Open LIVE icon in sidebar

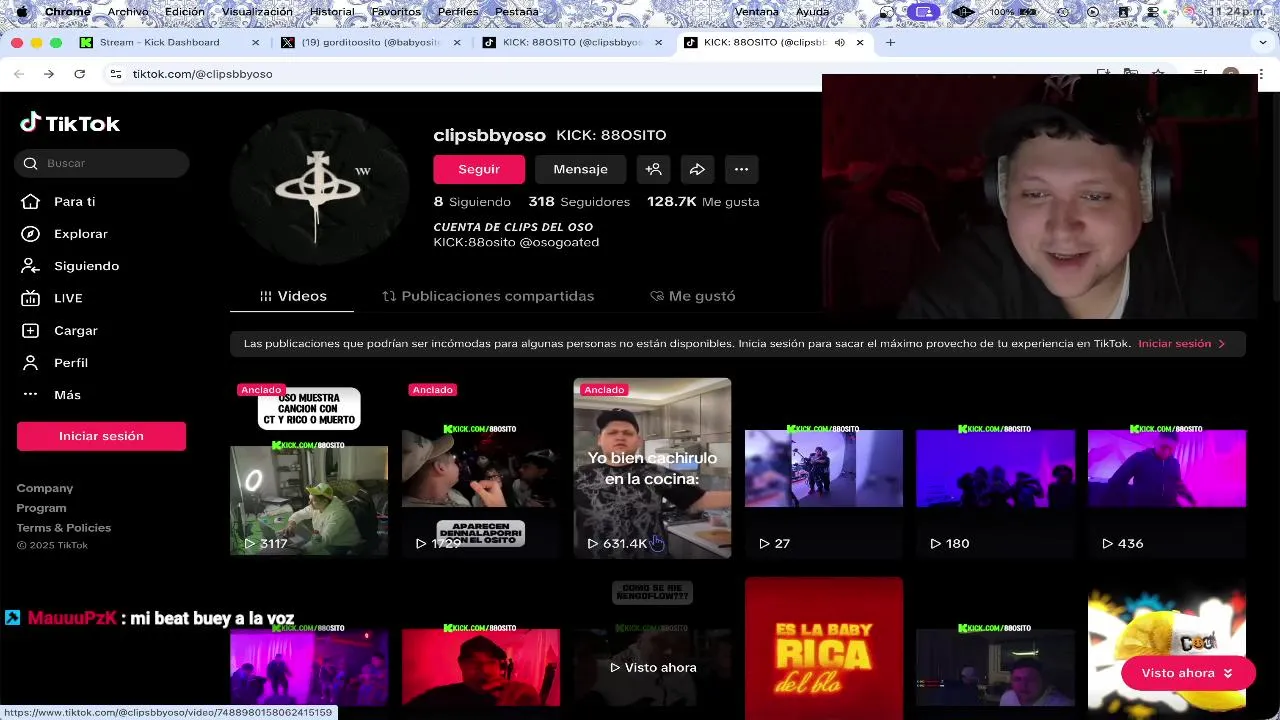[31, 298]
